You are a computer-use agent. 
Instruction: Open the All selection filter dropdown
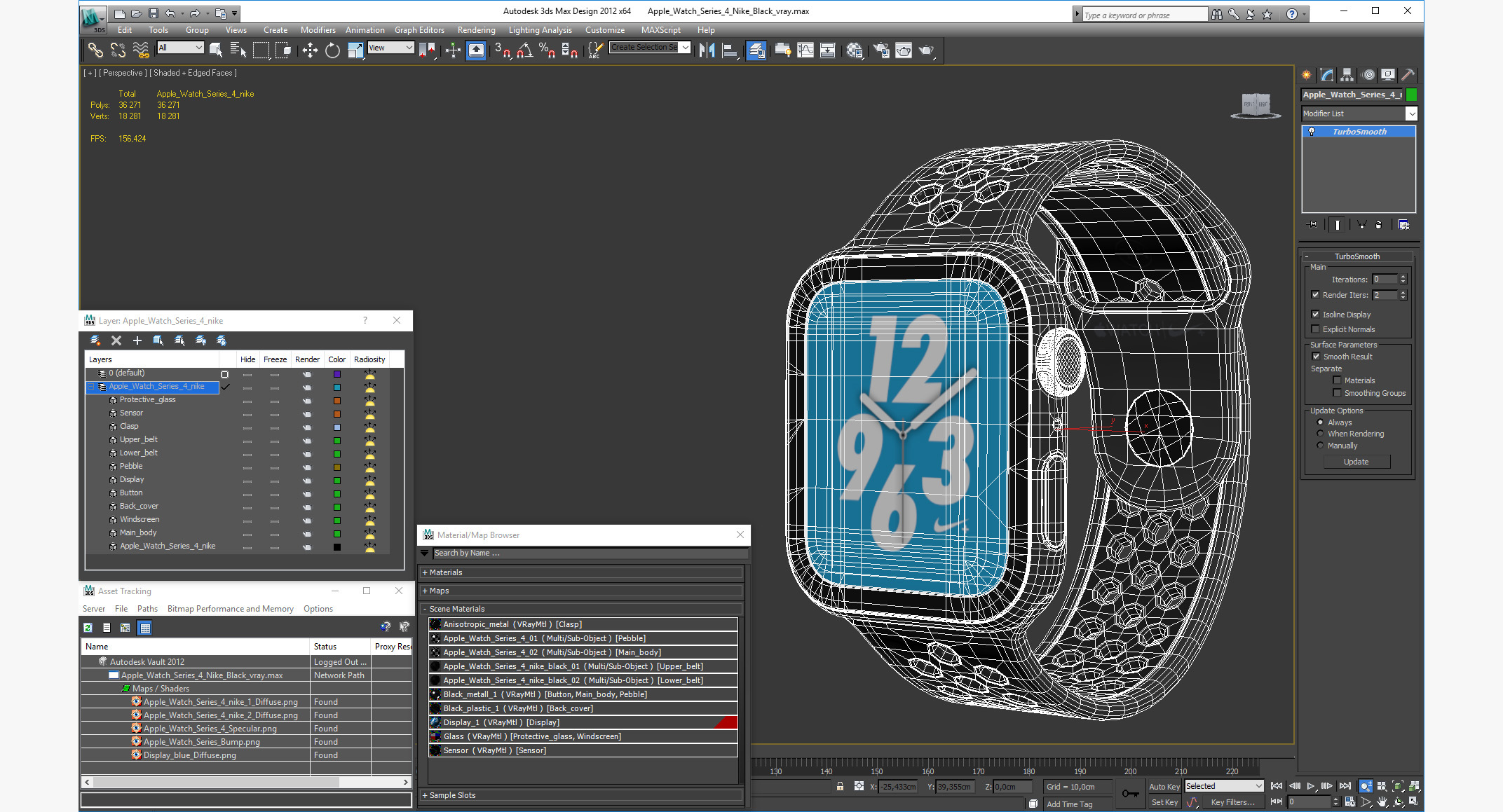180,48
